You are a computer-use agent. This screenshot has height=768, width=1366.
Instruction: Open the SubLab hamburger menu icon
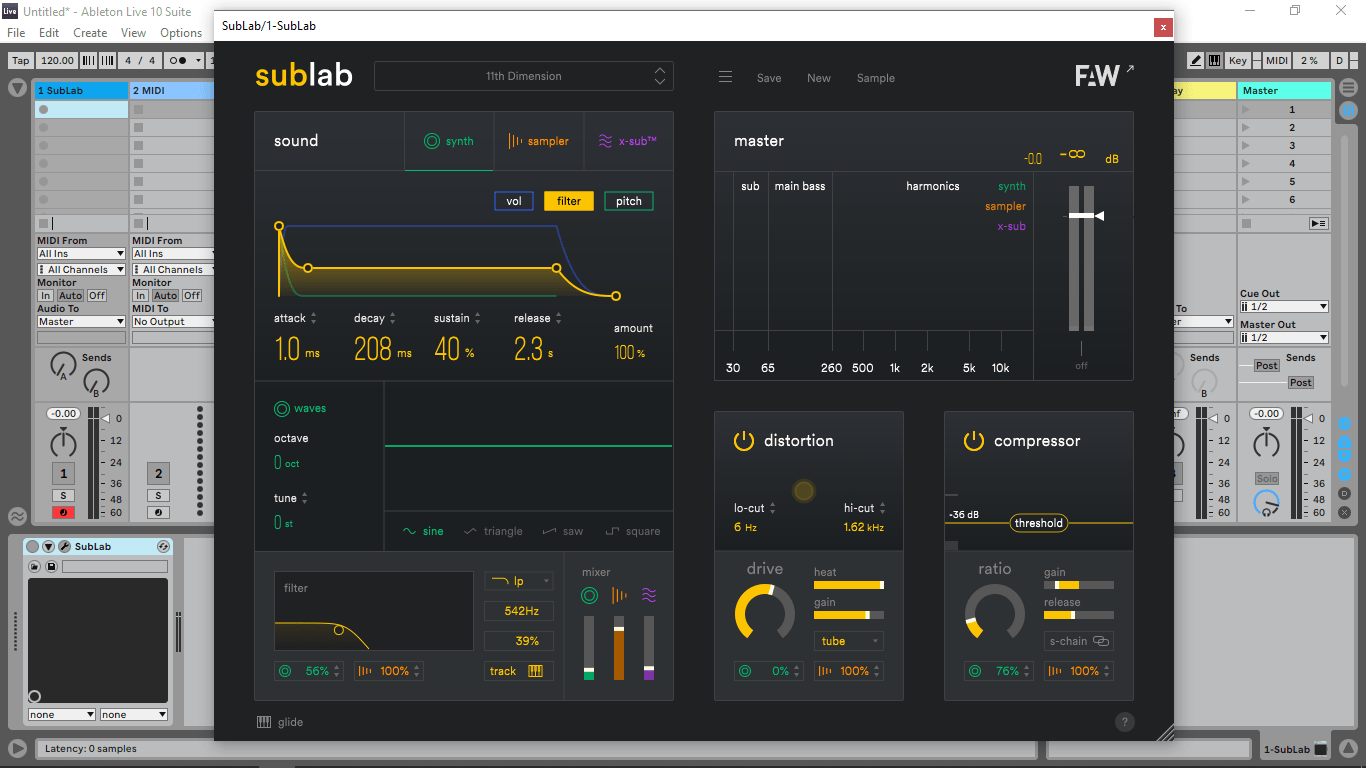726,77
